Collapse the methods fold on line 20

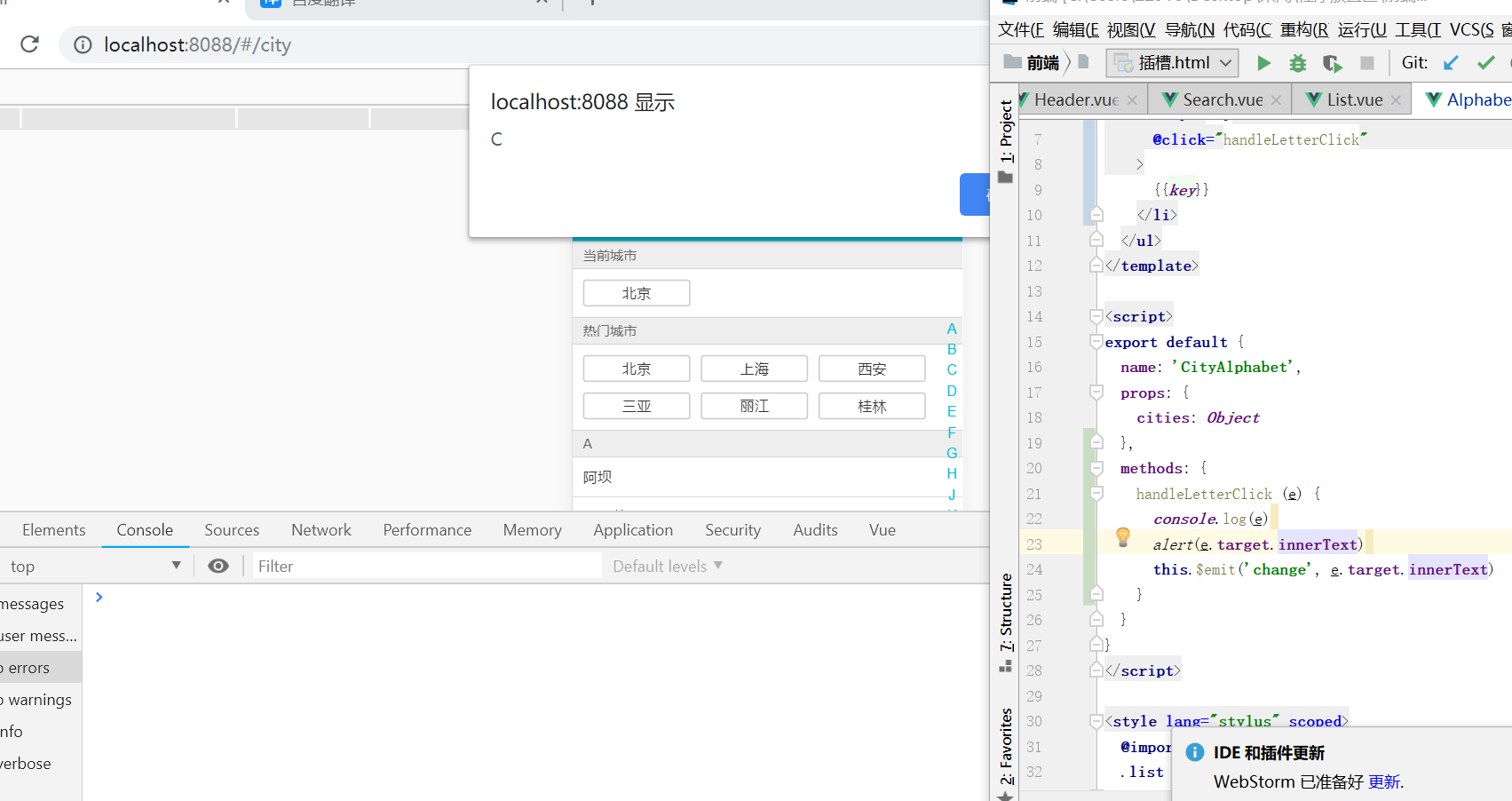1096,468
